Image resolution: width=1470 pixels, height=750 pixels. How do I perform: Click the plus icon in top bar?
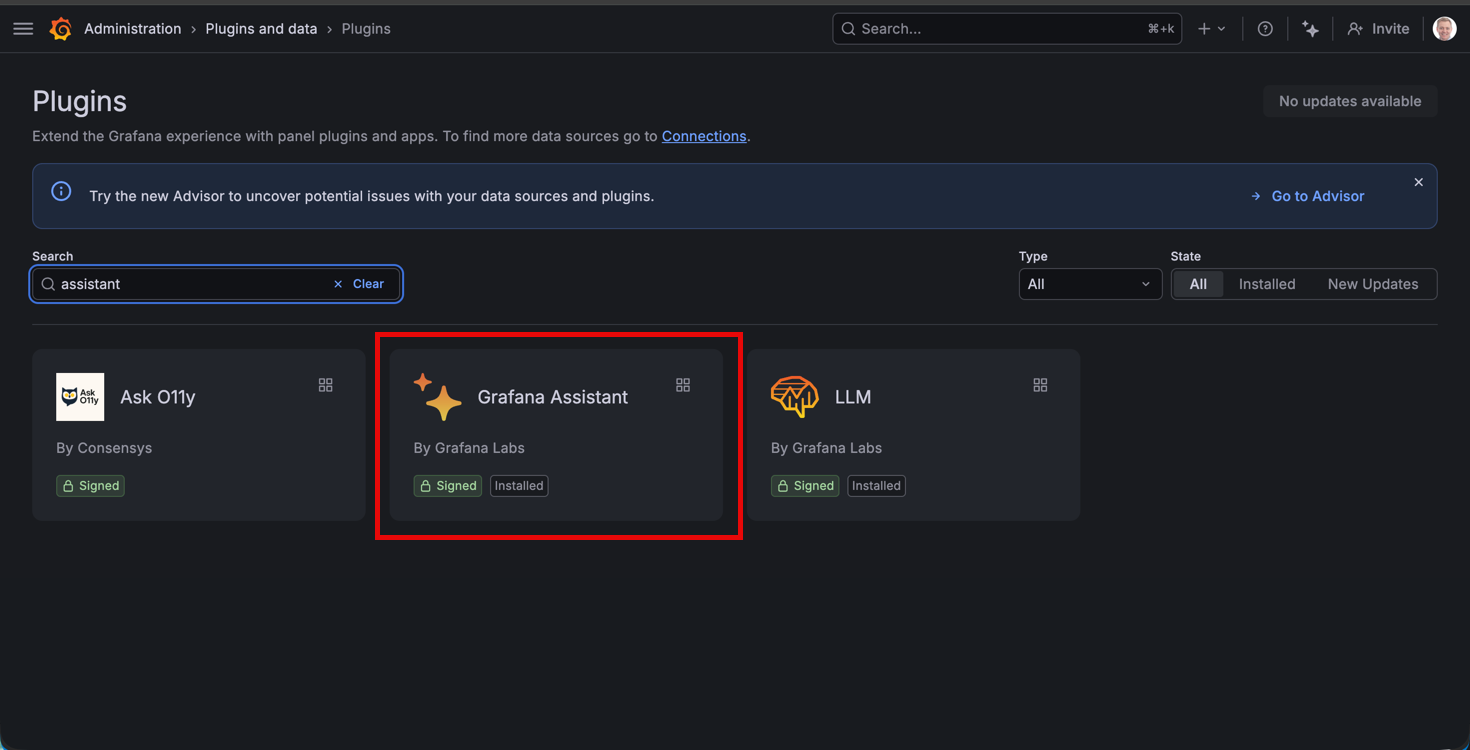click(x=1204, y=29)
